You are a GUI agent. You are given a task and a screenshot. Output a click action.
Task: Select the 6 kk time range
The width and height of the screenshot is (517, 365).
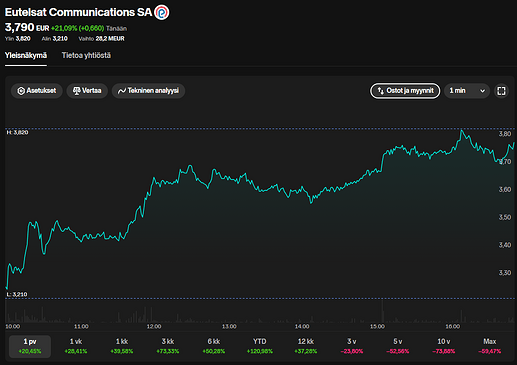point(214,346)
